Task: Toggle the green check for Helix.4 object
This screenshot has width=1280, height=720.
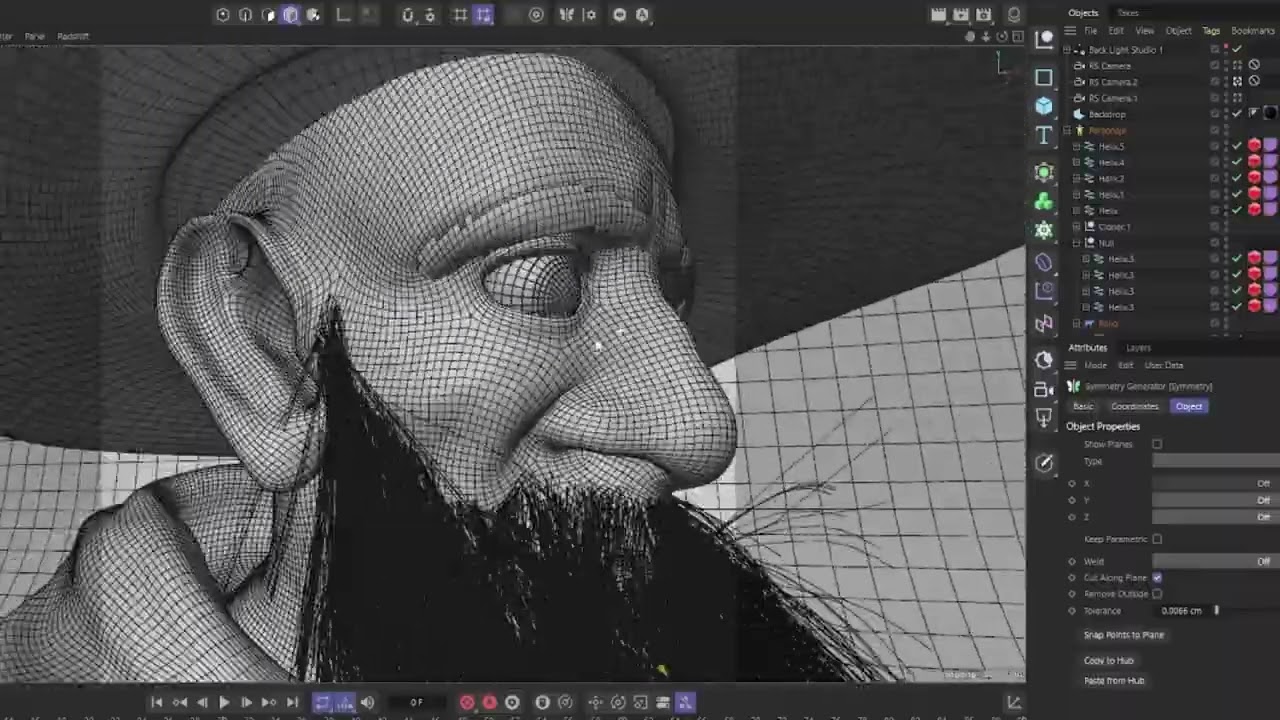Action: (x=1237, y=162)
